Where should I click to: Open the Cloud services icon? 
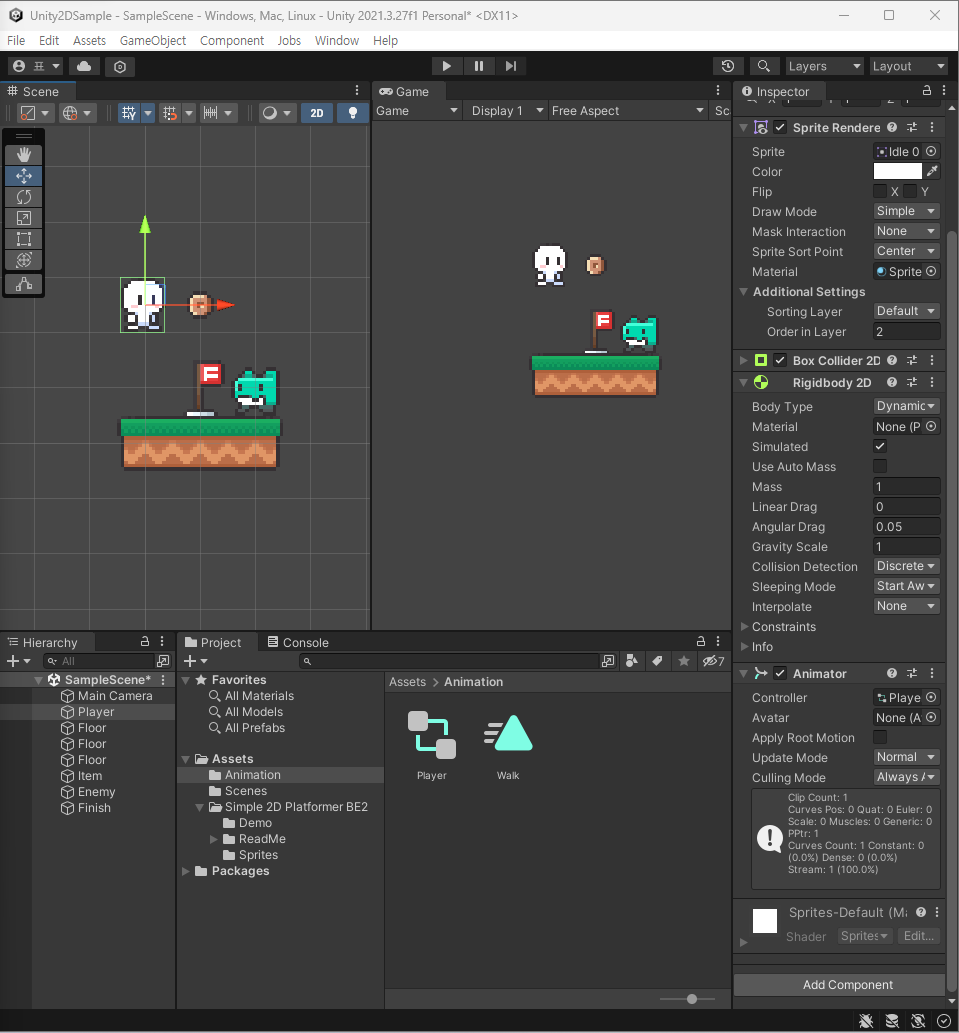point(84,66)
